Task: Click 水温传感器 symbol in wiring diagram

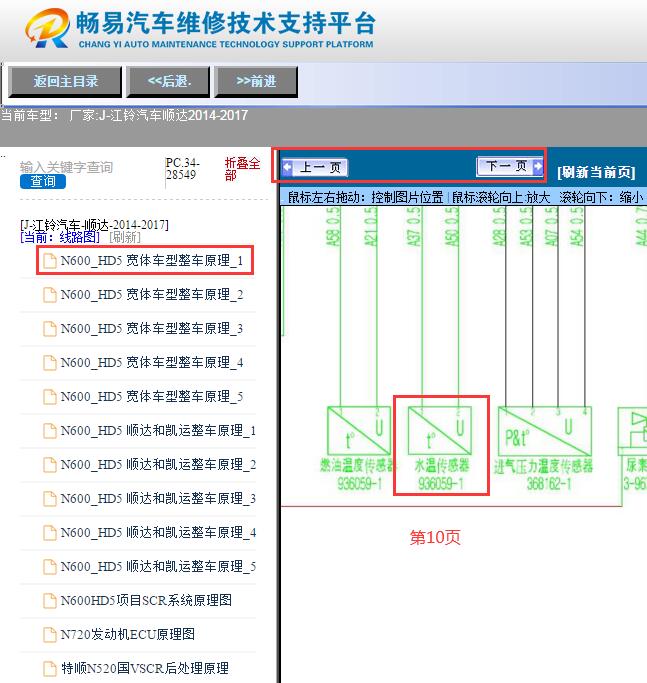Action: coord(439,431)
